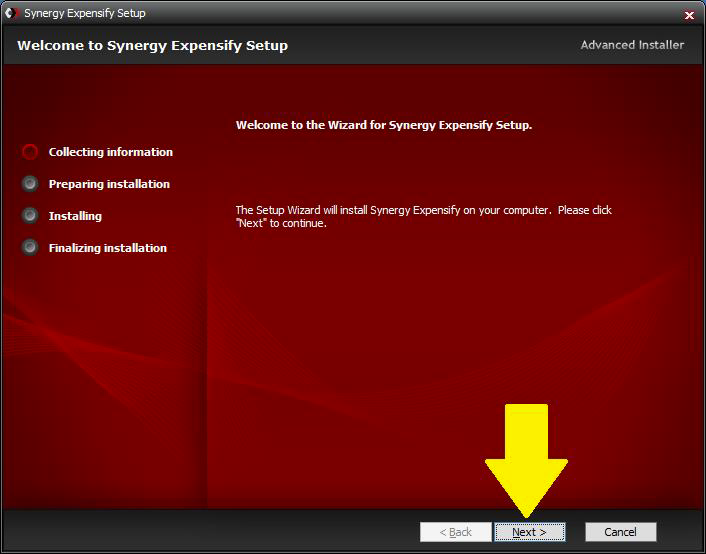This screenshot has width=706, height=554.
Task: Click the Synergy Expensify title bar icon
Action: [11, 13]
